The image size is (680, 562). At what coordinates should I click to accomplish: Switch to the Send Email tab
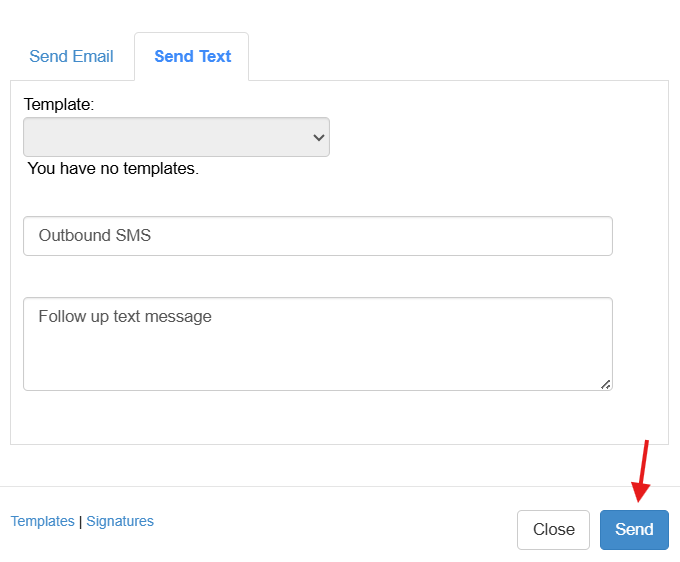coord(71,56)
